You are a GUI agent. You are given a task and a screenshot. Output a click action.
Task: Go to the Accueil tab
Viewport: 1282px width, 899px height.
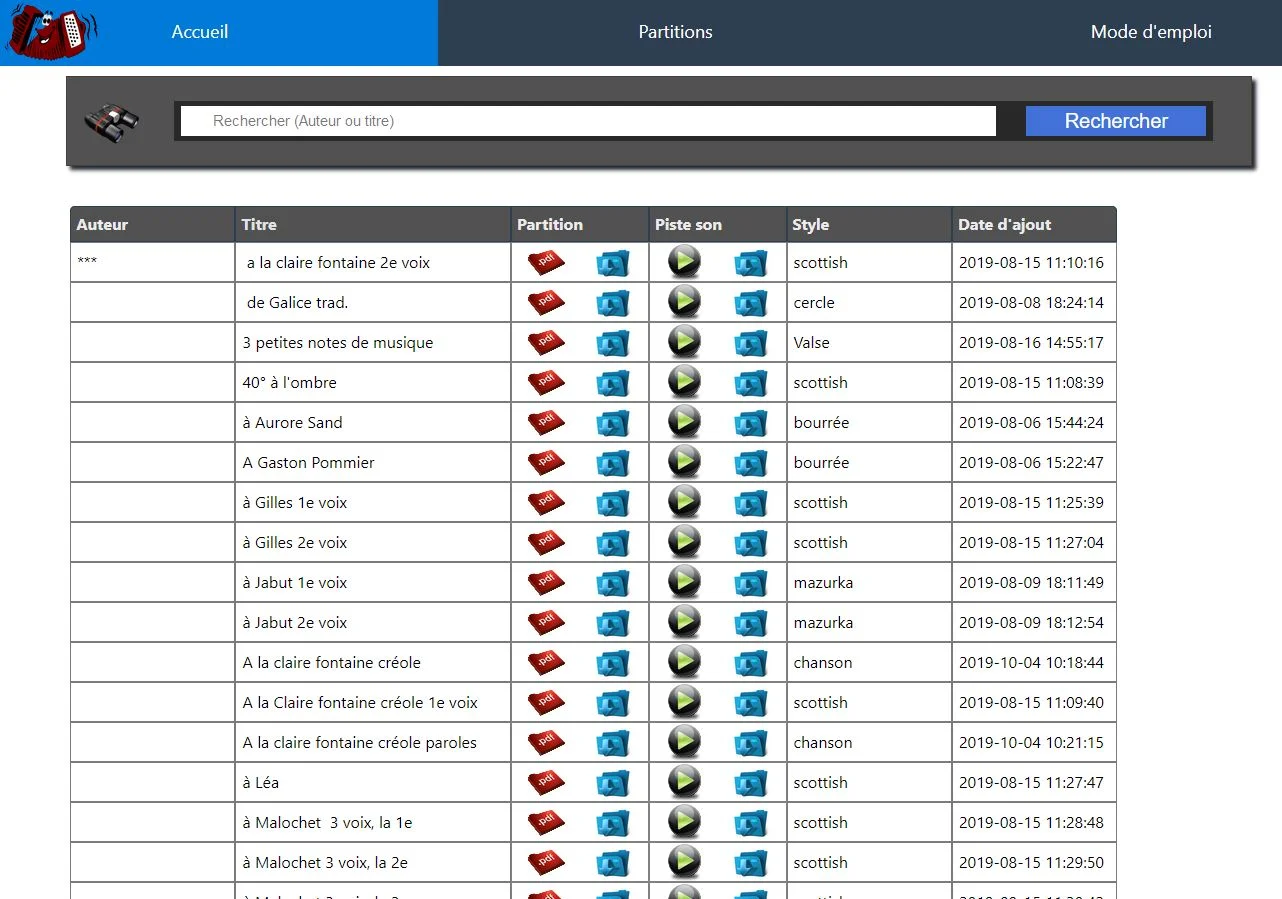(200, 32)
